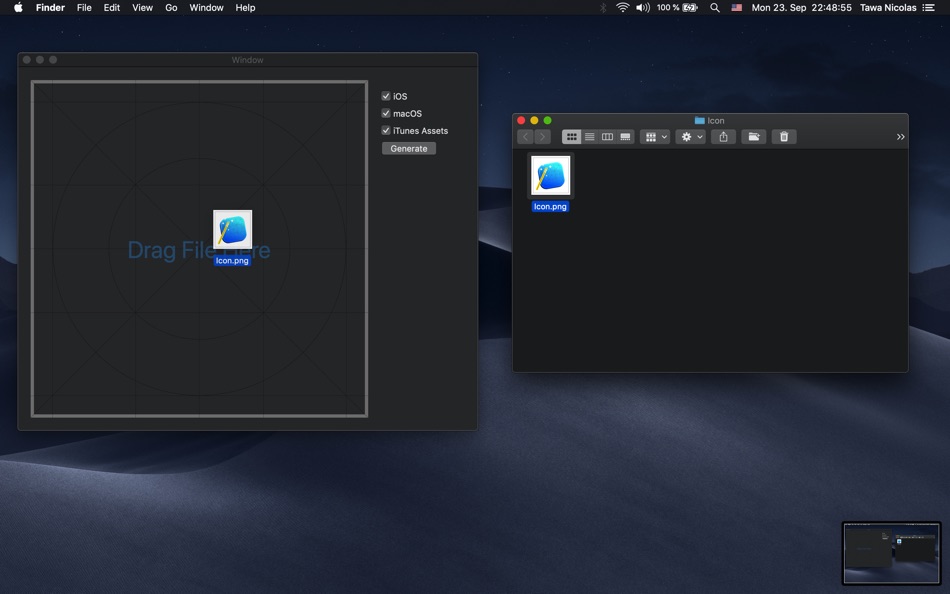950x594 pixels.
Task: Open the Finder menu in menu bar
Action: tap(50, 7)
